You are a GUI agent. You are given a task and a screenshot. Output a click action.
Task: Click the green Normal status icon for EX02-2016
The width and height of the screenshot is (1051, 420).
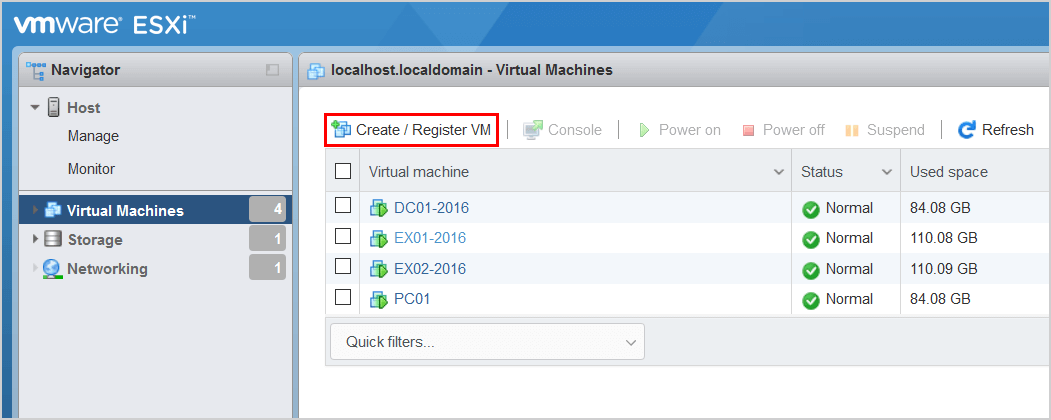[811, 271]
